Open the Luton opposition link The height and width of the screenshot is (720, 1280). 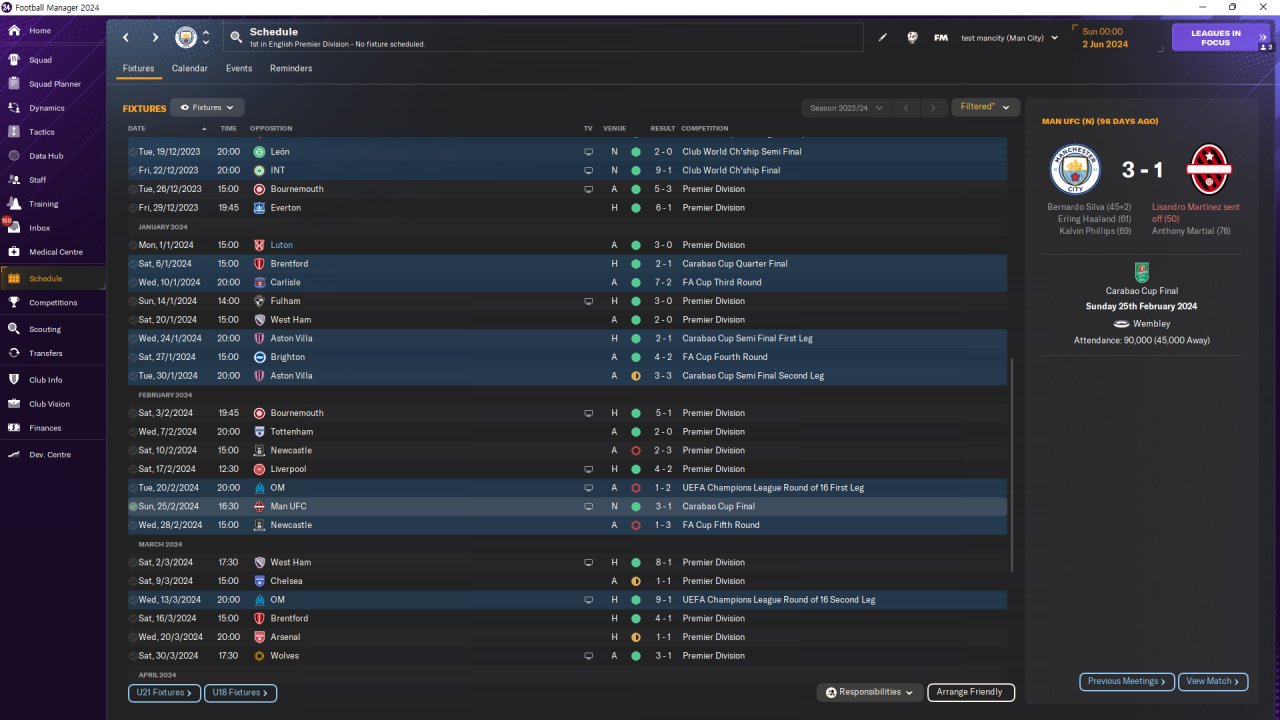pos(282,245)
